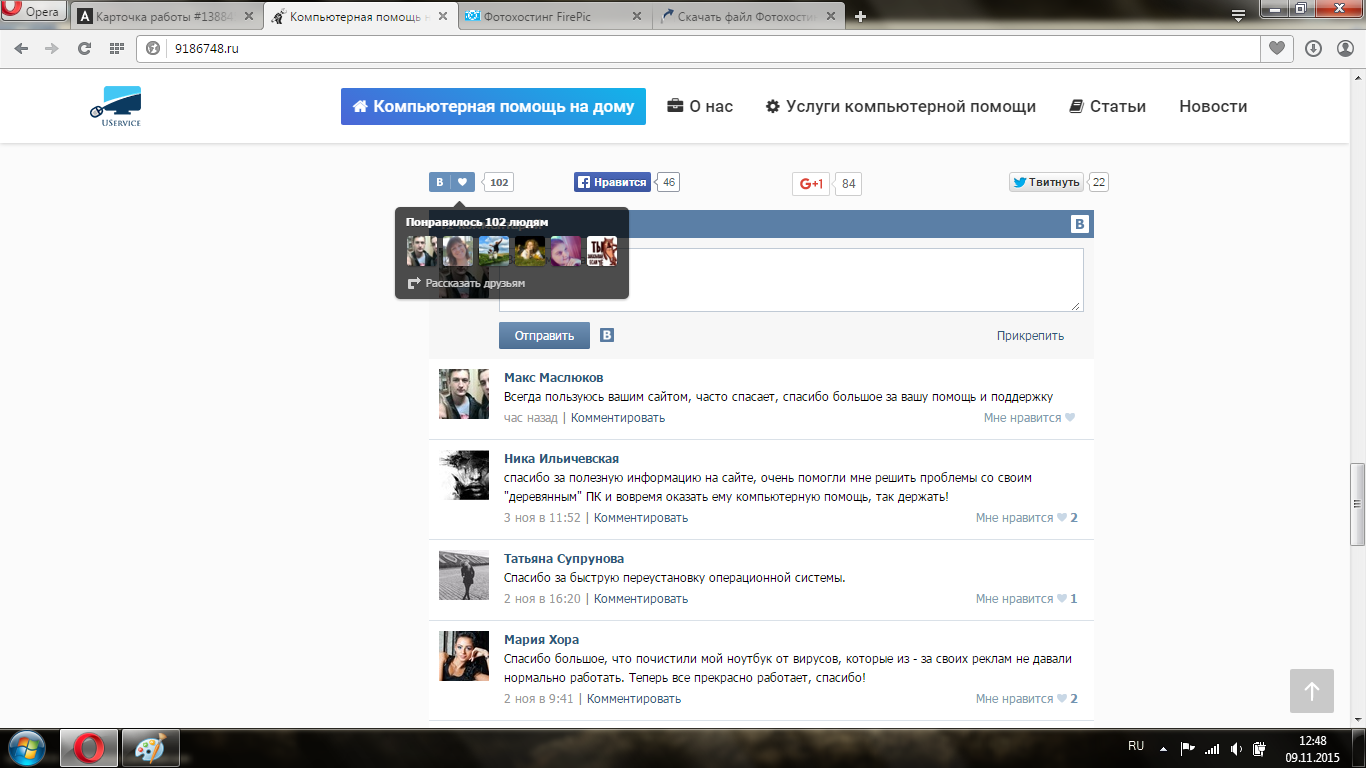Open Татьяна Супрунова's profile name
Screen dimensions: 1366x768
pos(564,559)
